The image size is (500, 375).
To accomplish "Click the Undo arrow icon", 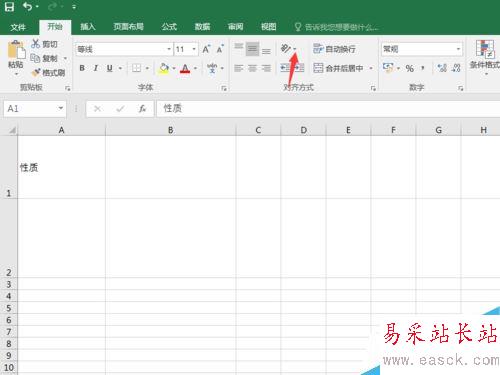I will click(27, 7).
